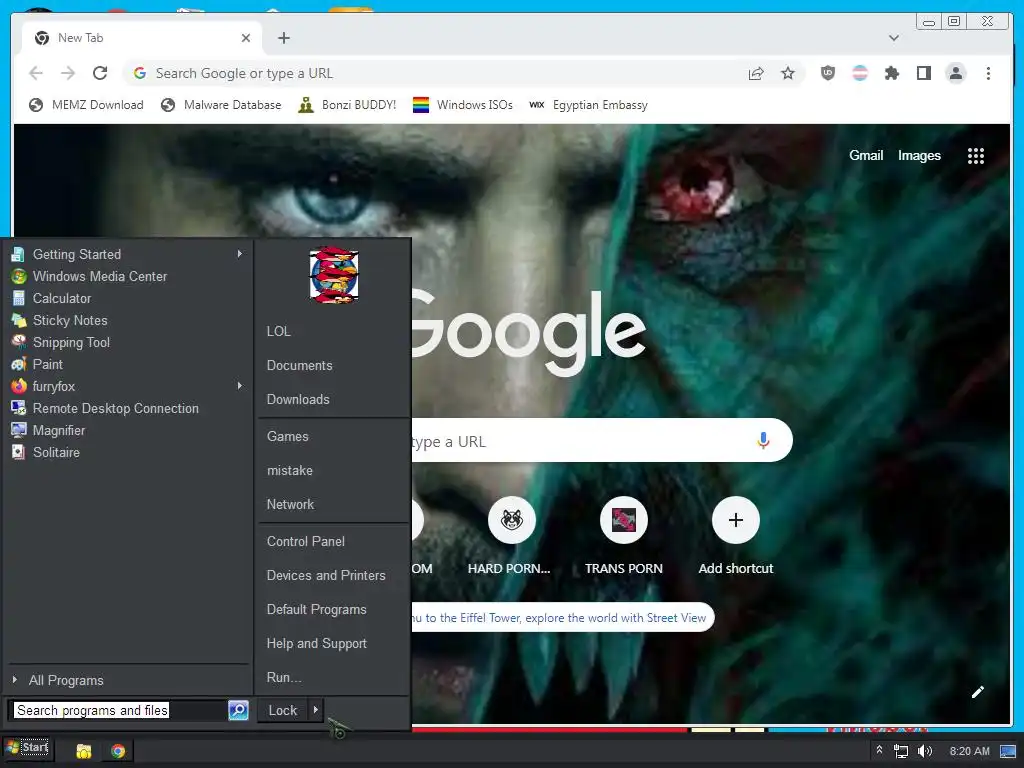Open Chrome three-dot menu
Screen dimensions: 1024x768
click(x=988, y=73)
